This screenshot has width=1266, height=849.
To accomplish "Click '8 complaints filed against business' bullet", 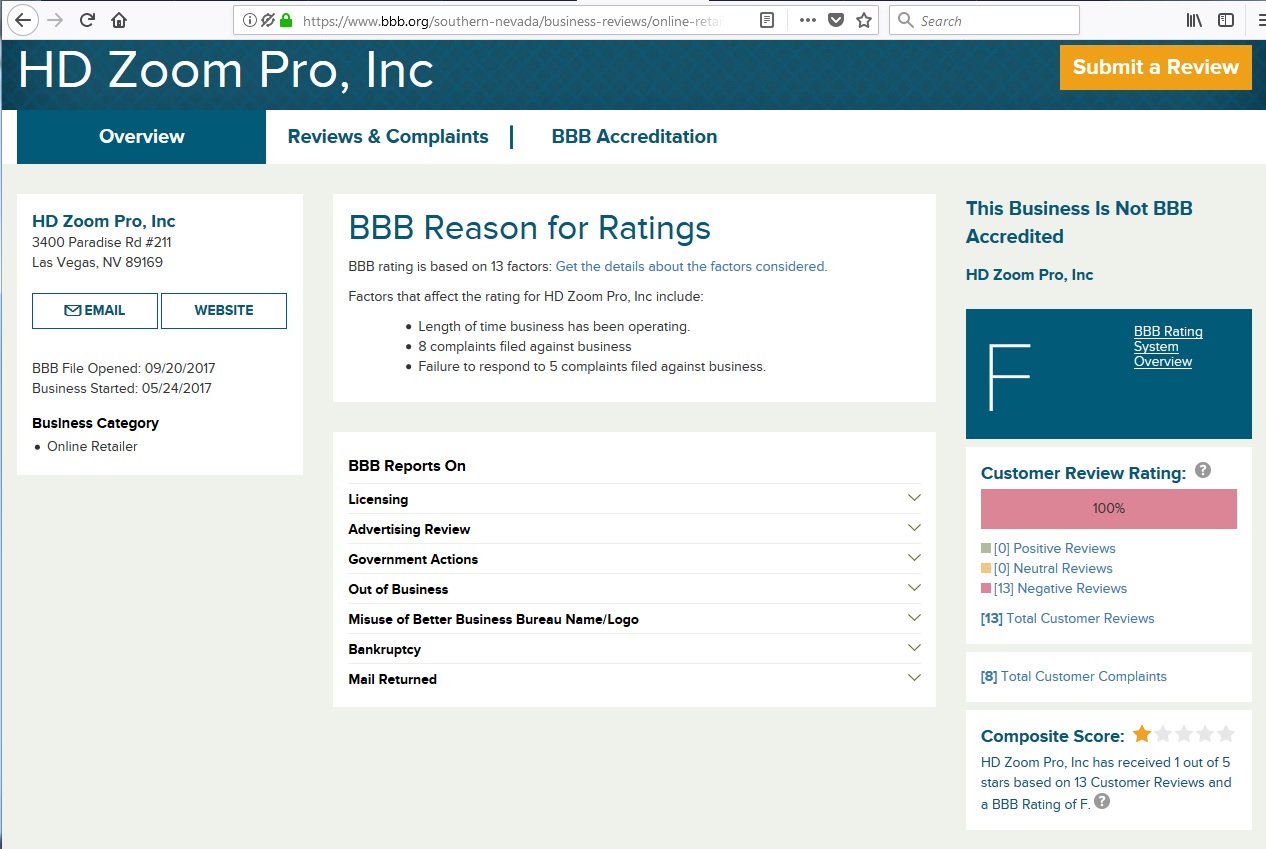I will (525, 346).
